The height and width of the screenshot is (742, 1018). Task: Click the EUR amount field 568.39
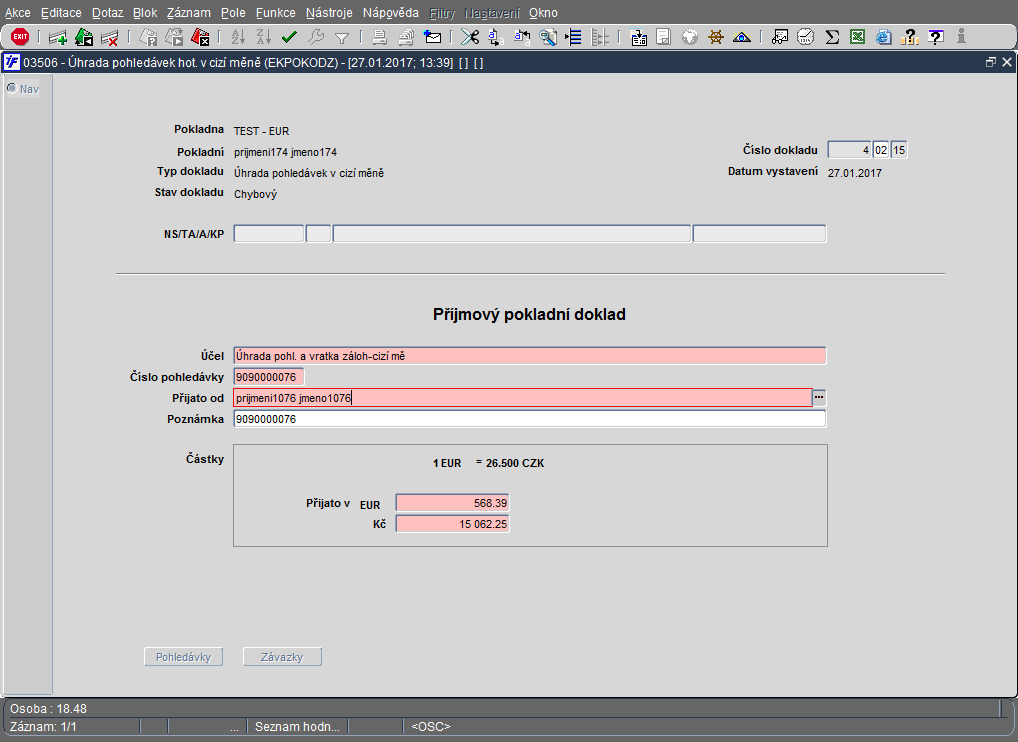tap(453, 503)
